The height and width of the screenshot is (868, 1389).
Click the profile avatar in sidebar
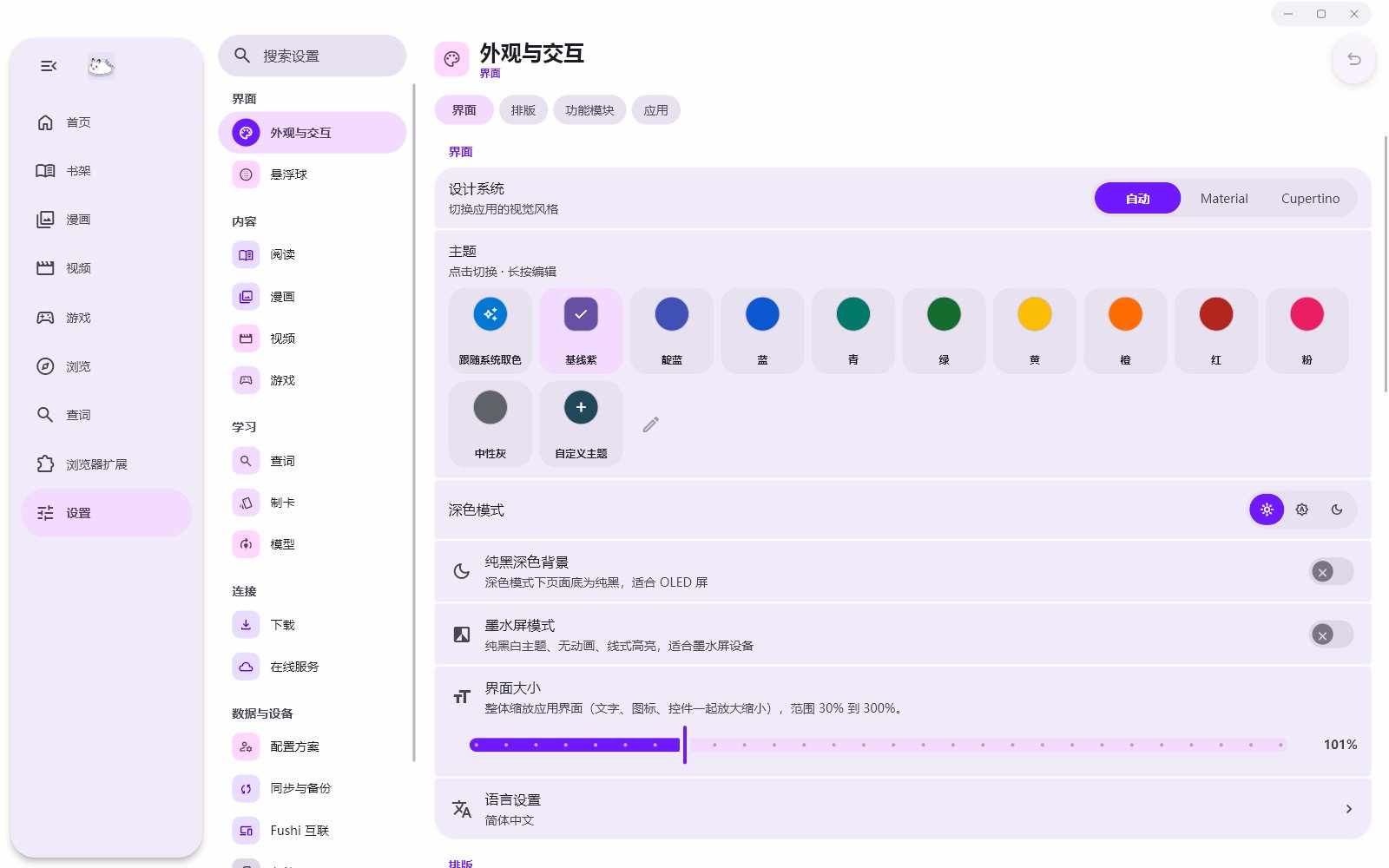click(101, 66)
